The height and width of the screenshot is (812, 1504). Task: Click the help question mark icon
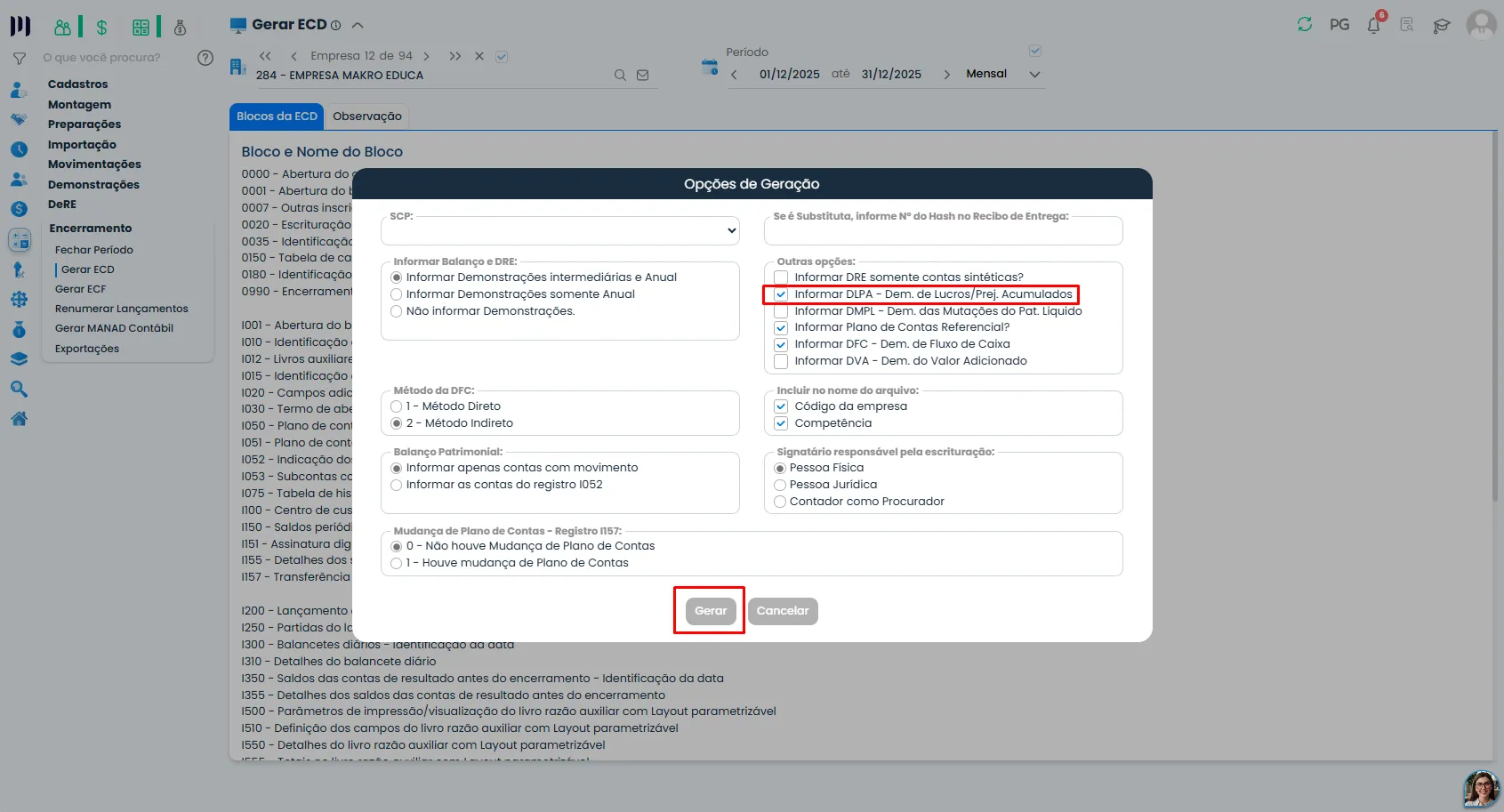205,58
